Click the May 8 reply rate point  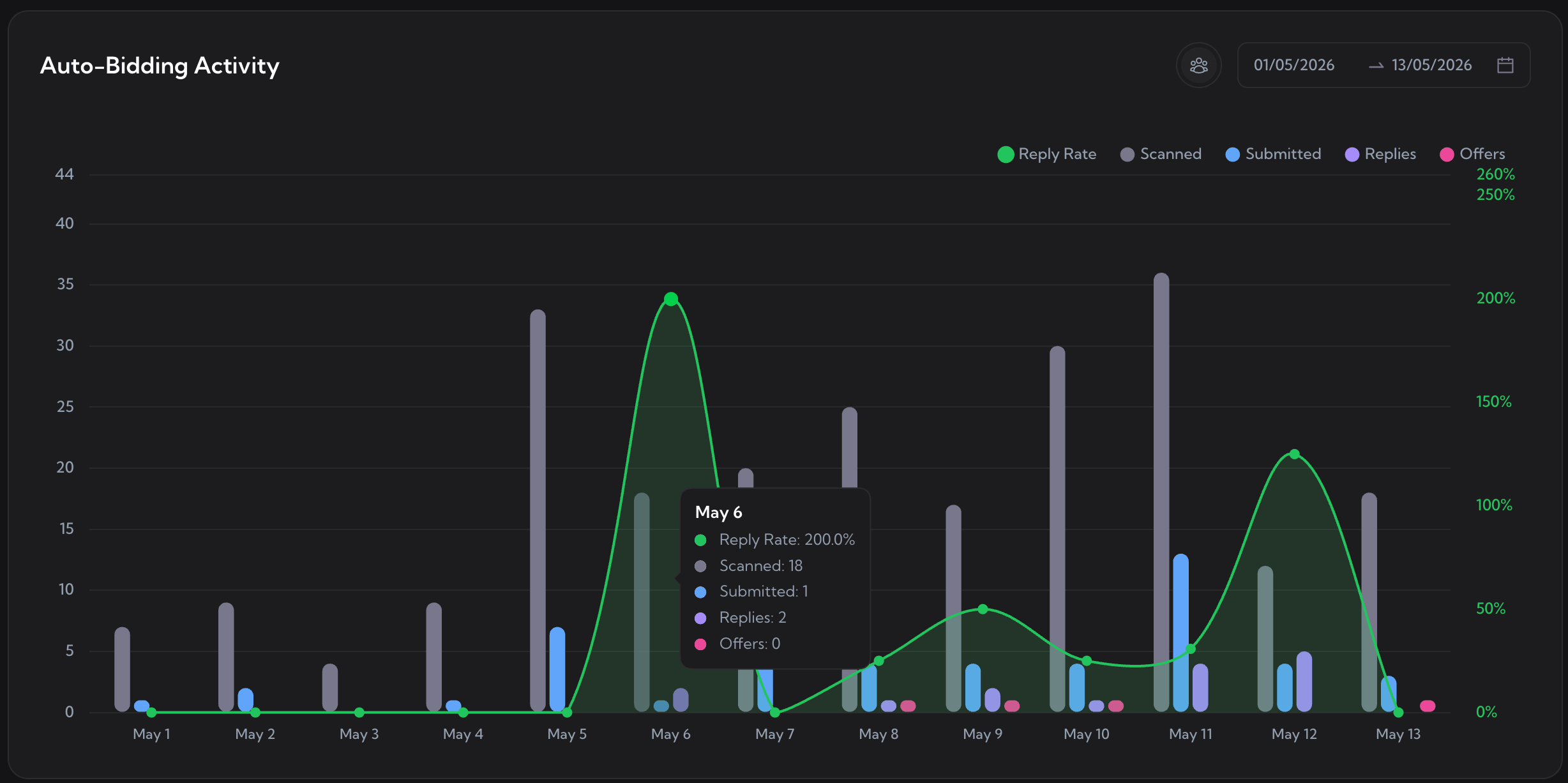point(878,661)
